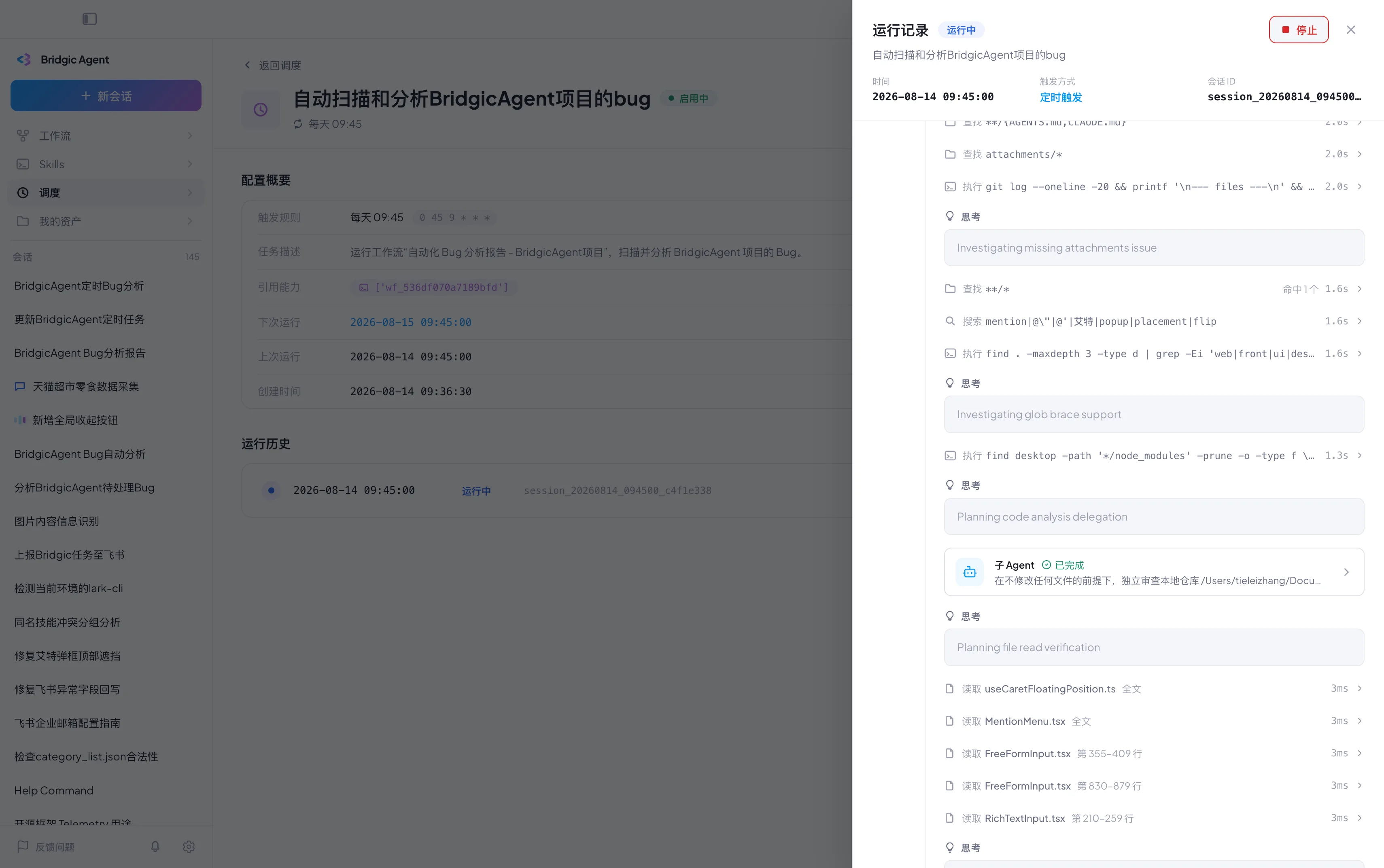Stop the running task with 停止
Screen dimensions: 1384x868
1299,30
